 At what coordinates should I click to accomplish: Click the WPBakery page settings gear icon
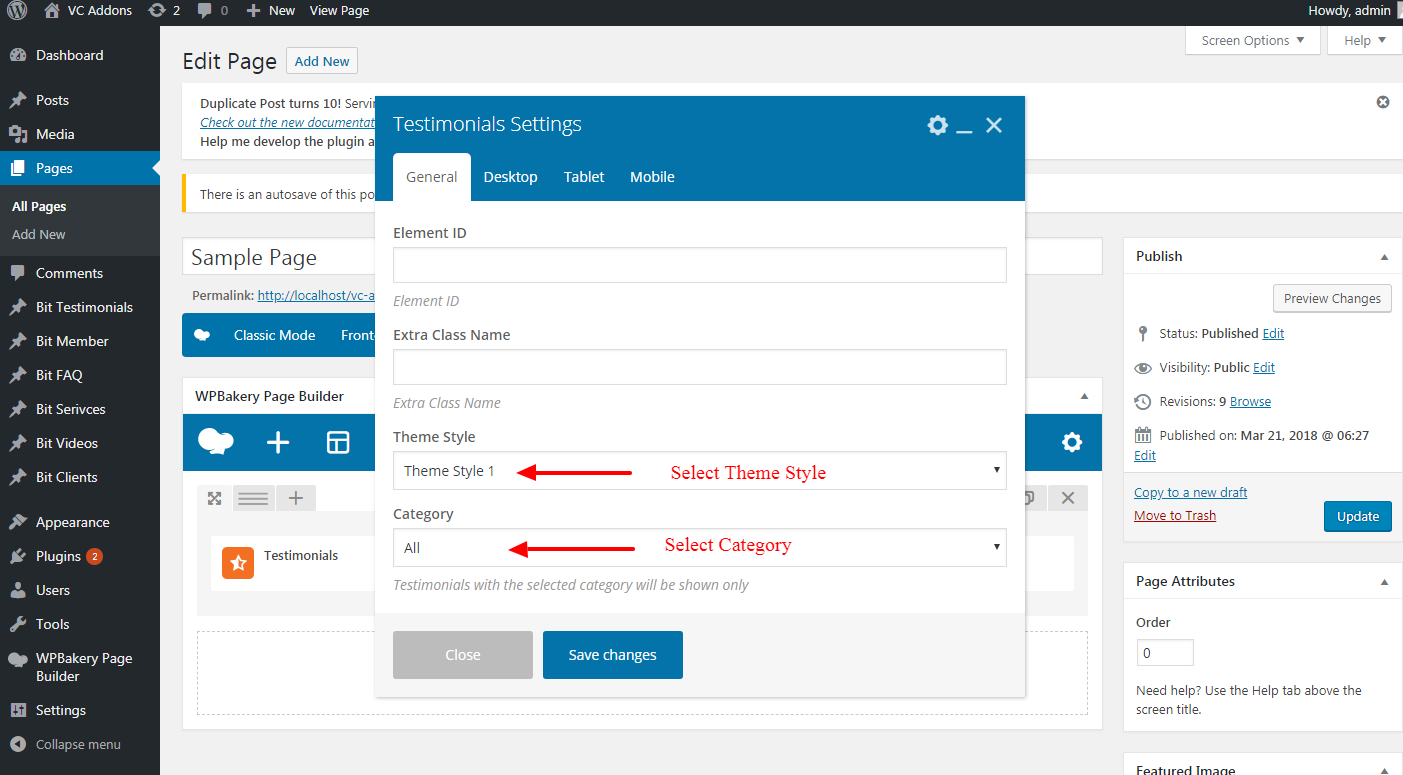(x=1072, y=443)
